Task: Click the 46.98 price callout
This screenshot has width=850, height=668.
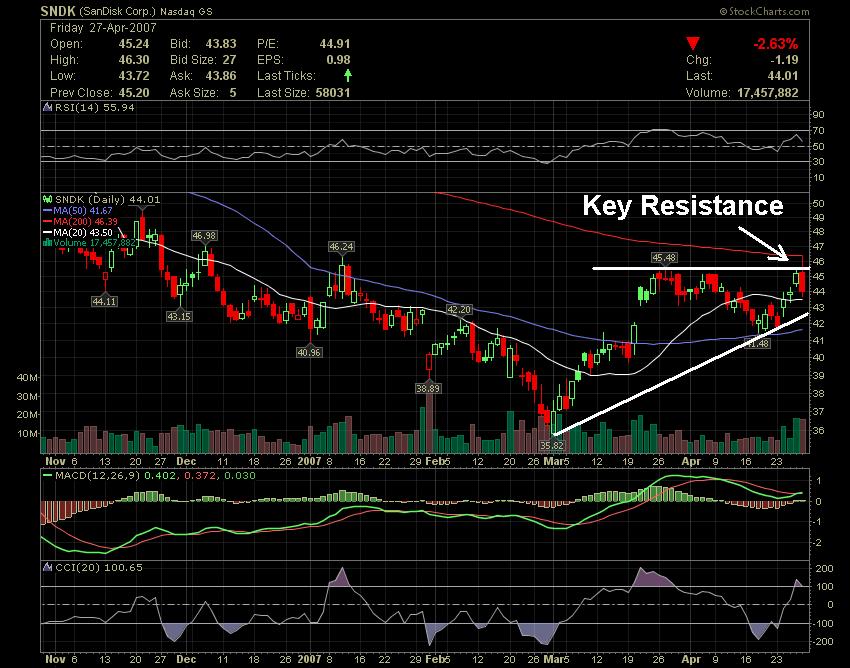Action: click(x=204, y=235)
